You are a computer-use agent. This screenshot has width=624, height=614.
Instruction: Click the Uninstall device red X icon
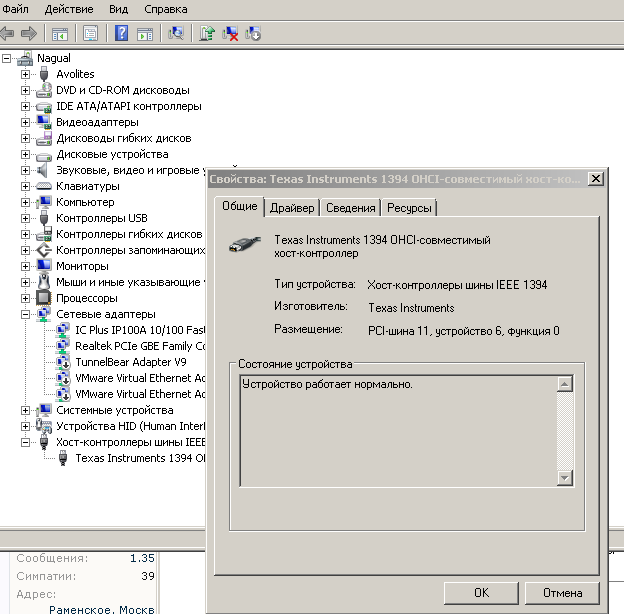tap(230, 34)
